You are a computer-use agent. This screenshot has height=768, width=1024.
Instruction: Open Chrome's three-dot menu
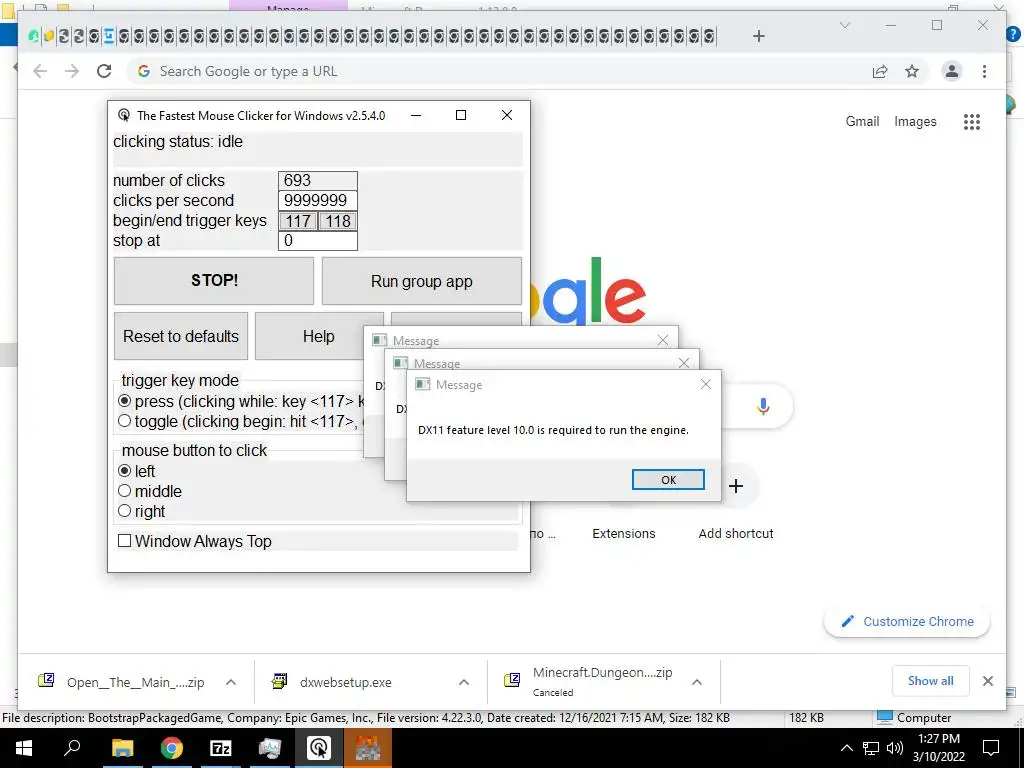click(x=984, y=71)
